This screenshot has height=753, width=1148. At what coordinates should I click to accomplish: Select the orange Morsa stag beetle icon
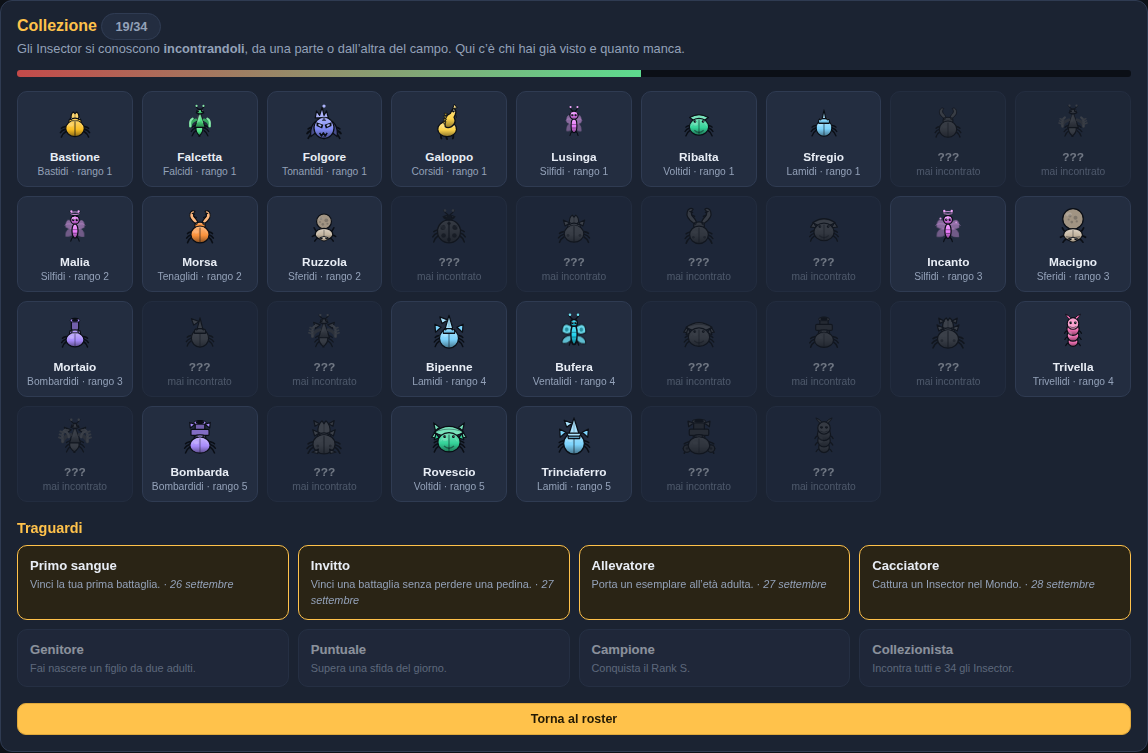[x=199, y=226]
